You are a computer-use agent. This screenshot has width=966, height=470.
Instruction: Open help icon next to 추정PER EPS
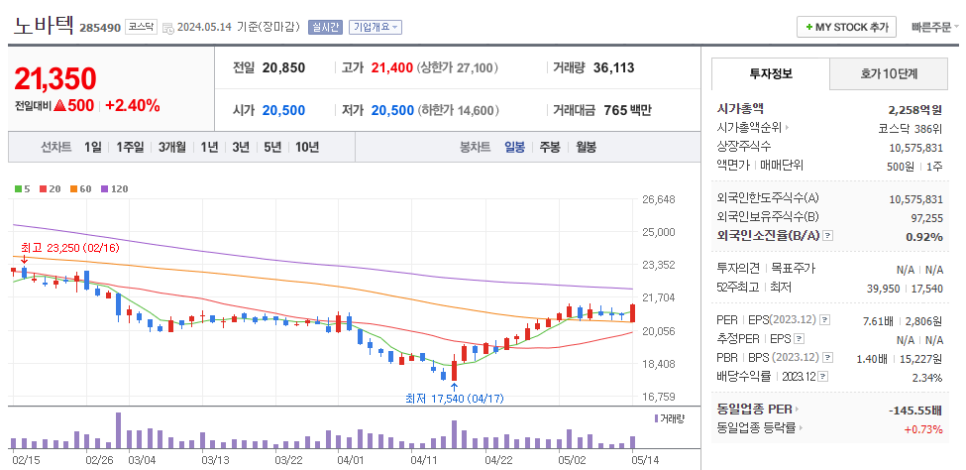(x=799, y=339)
